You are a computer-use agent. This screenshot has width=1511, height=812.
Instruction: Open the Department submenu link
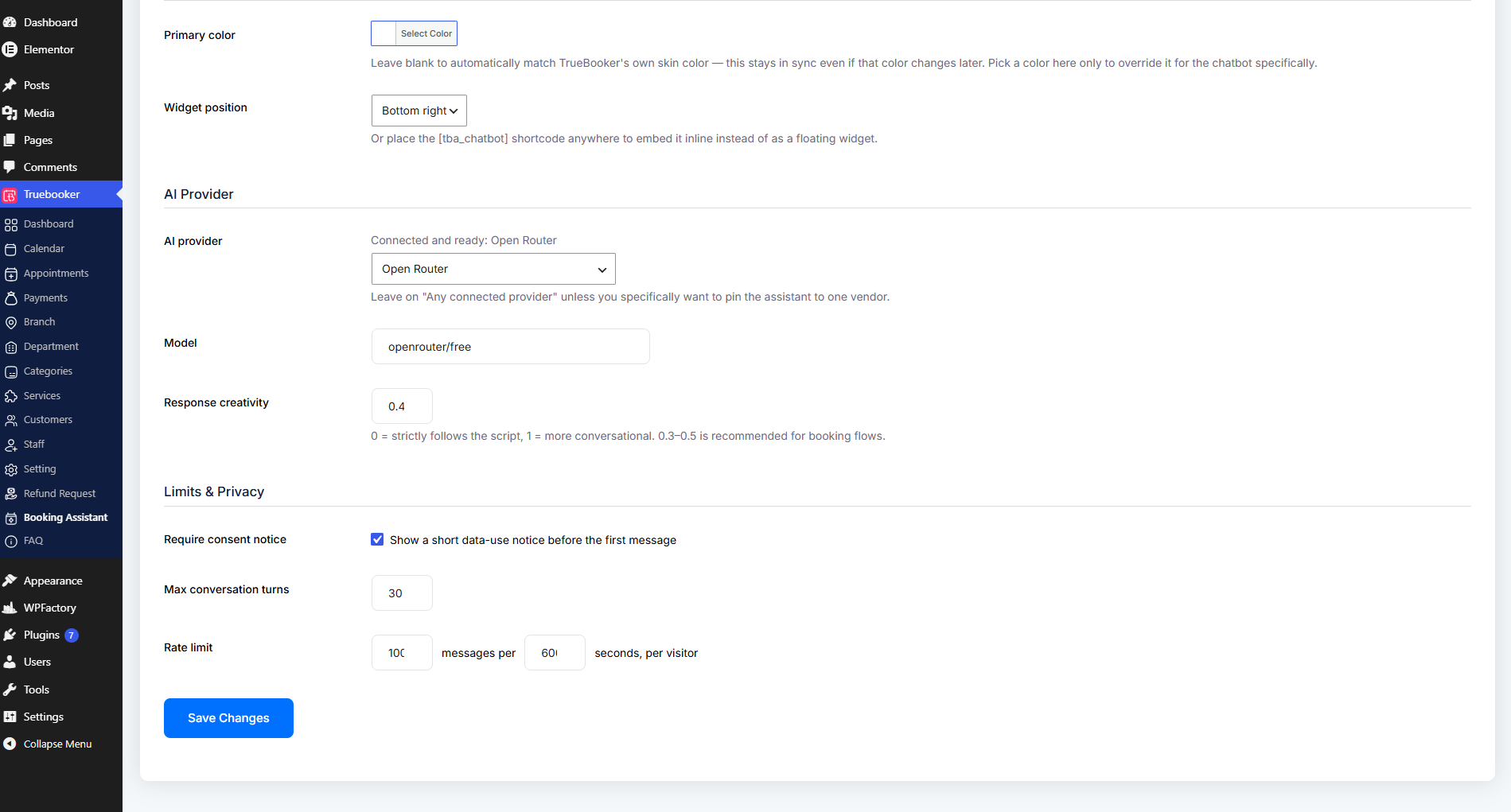(x=51, y=346)
